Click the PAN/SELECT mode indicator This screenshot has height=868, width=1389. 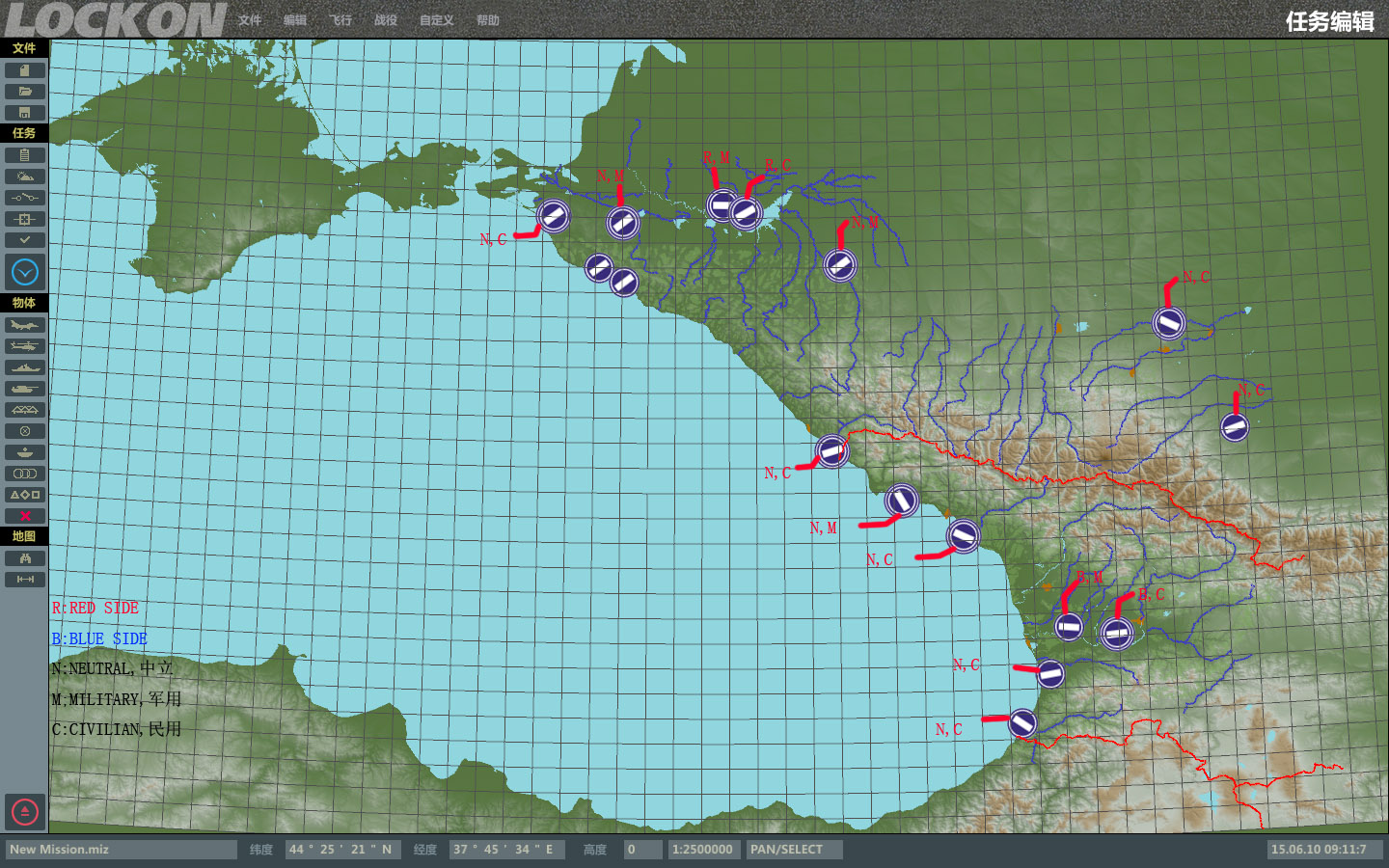click(795, 850)
